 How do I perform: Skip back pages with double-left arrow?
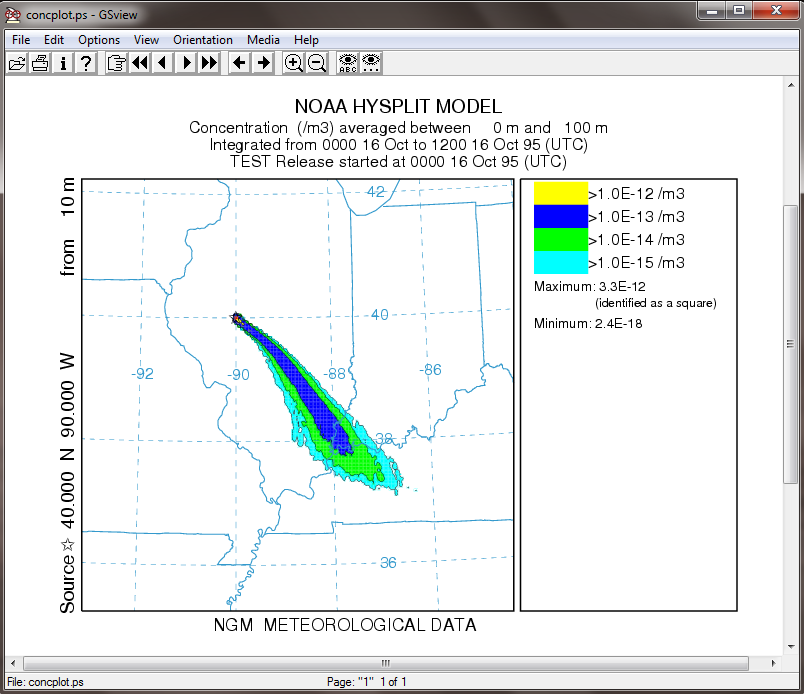pos(139,63)
